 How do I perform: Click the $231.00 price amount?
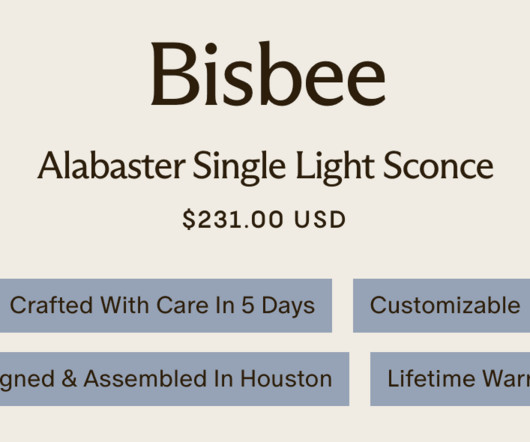click(233, 219)
